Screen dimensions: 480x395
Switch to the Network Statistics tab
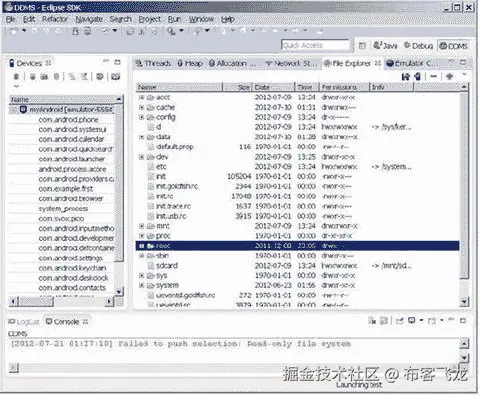pos(291,63)
